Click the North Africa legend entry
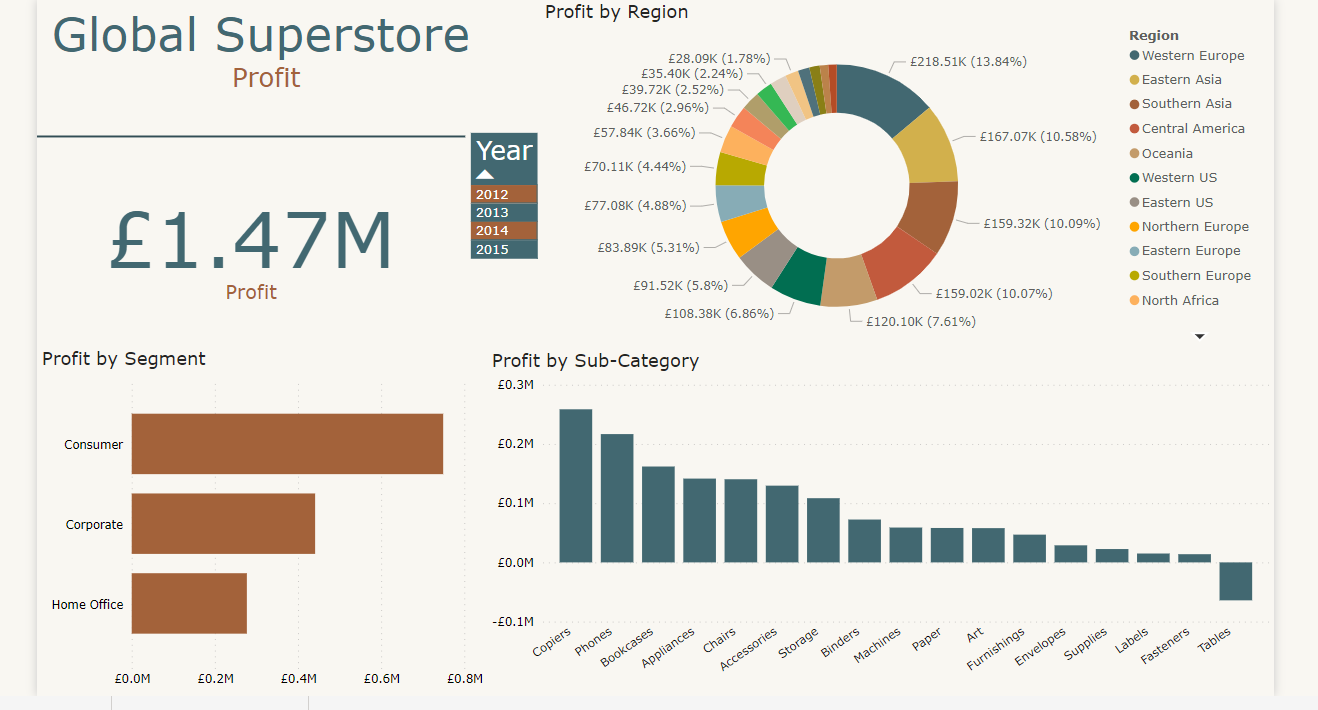Image resolution: width=1318 pixels, height=710 pixels. 1174,301
